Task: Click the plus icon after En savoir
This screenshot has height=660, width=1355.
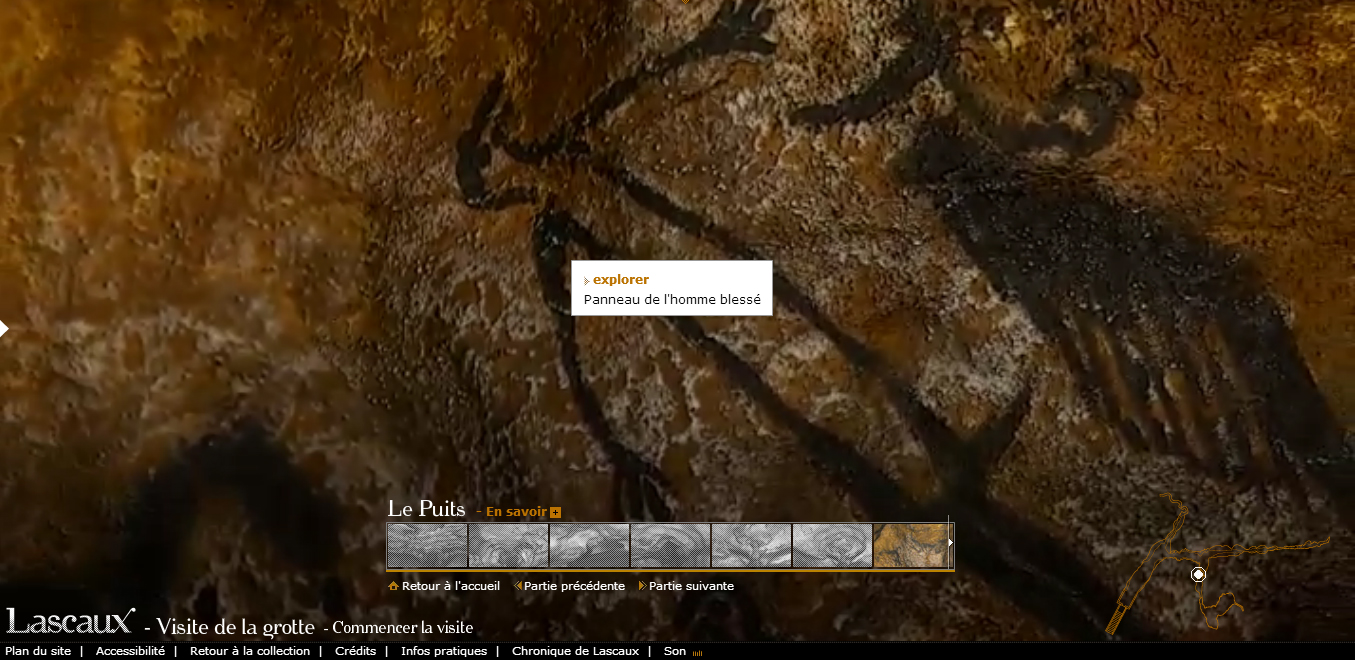Action: click(556, 513)
